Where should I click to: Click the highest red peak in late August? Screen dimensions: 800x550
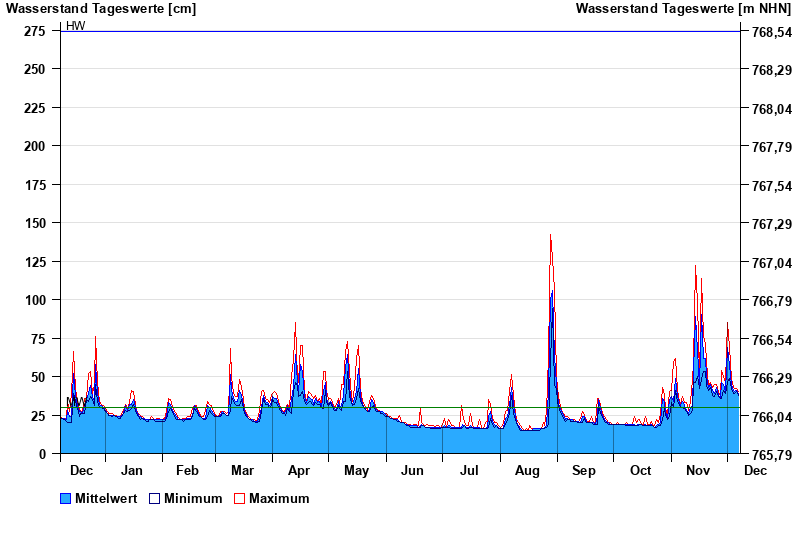click(550, 235)
